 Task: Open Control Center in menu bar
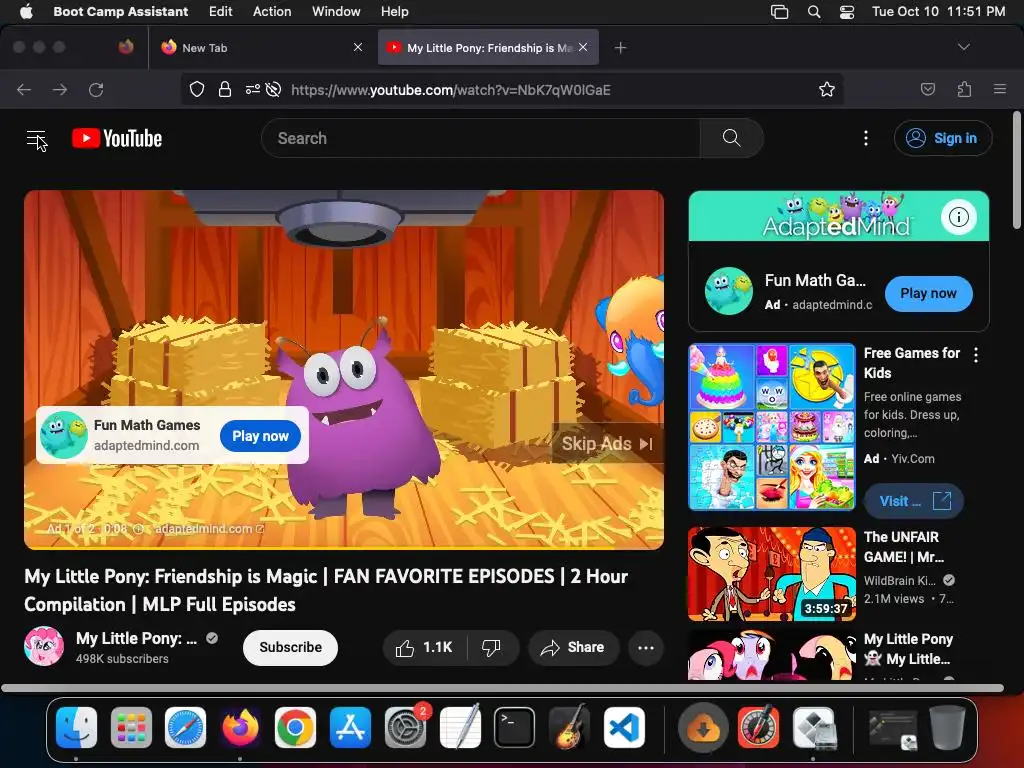(x=847, y=12)
